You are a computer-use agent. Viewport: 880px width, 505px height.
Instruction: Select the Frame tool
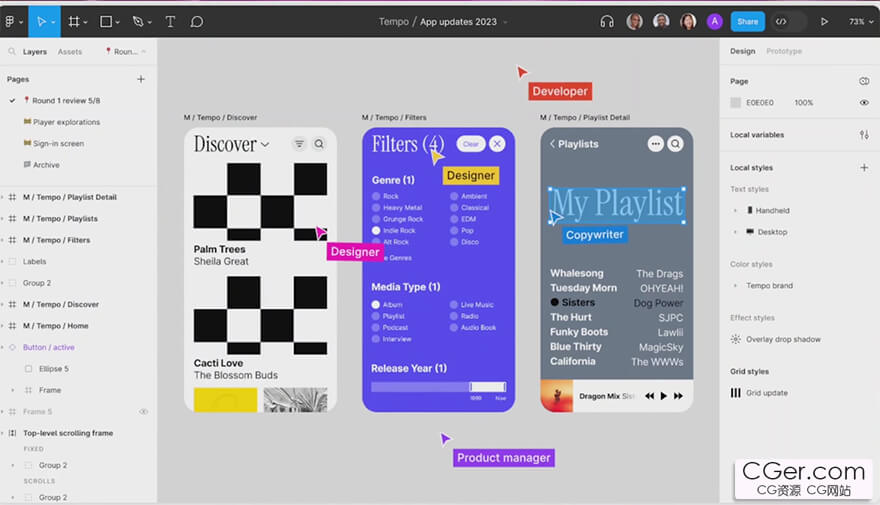pos(74,21)
